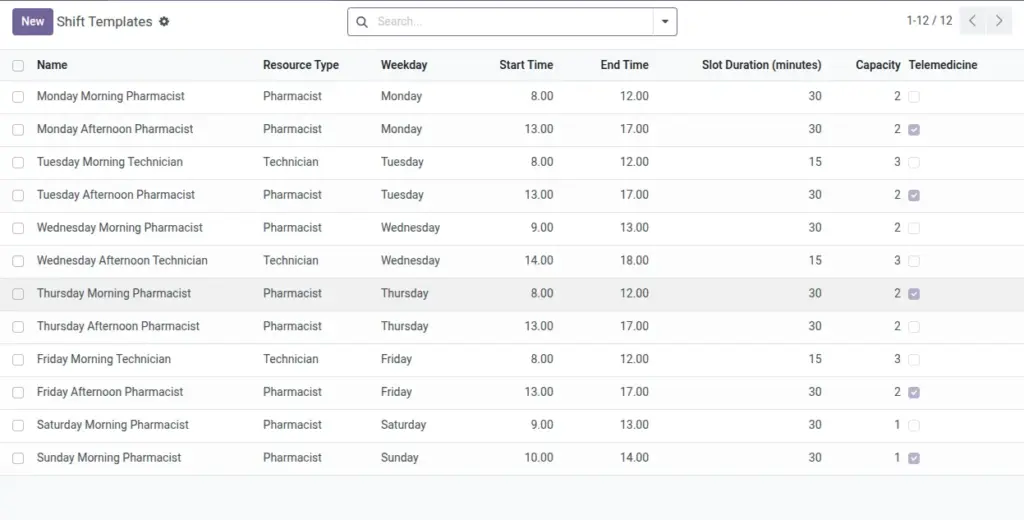Open the Thursday Afternoon Pharmacist record

point(118,326)
